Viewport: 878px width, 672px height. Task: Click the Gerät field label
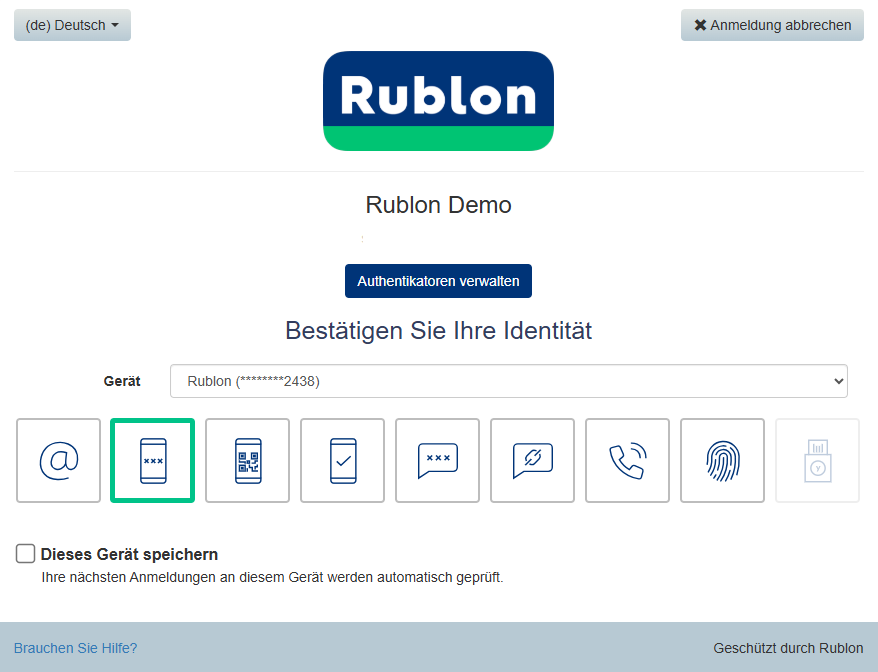(x=122, y=381)
